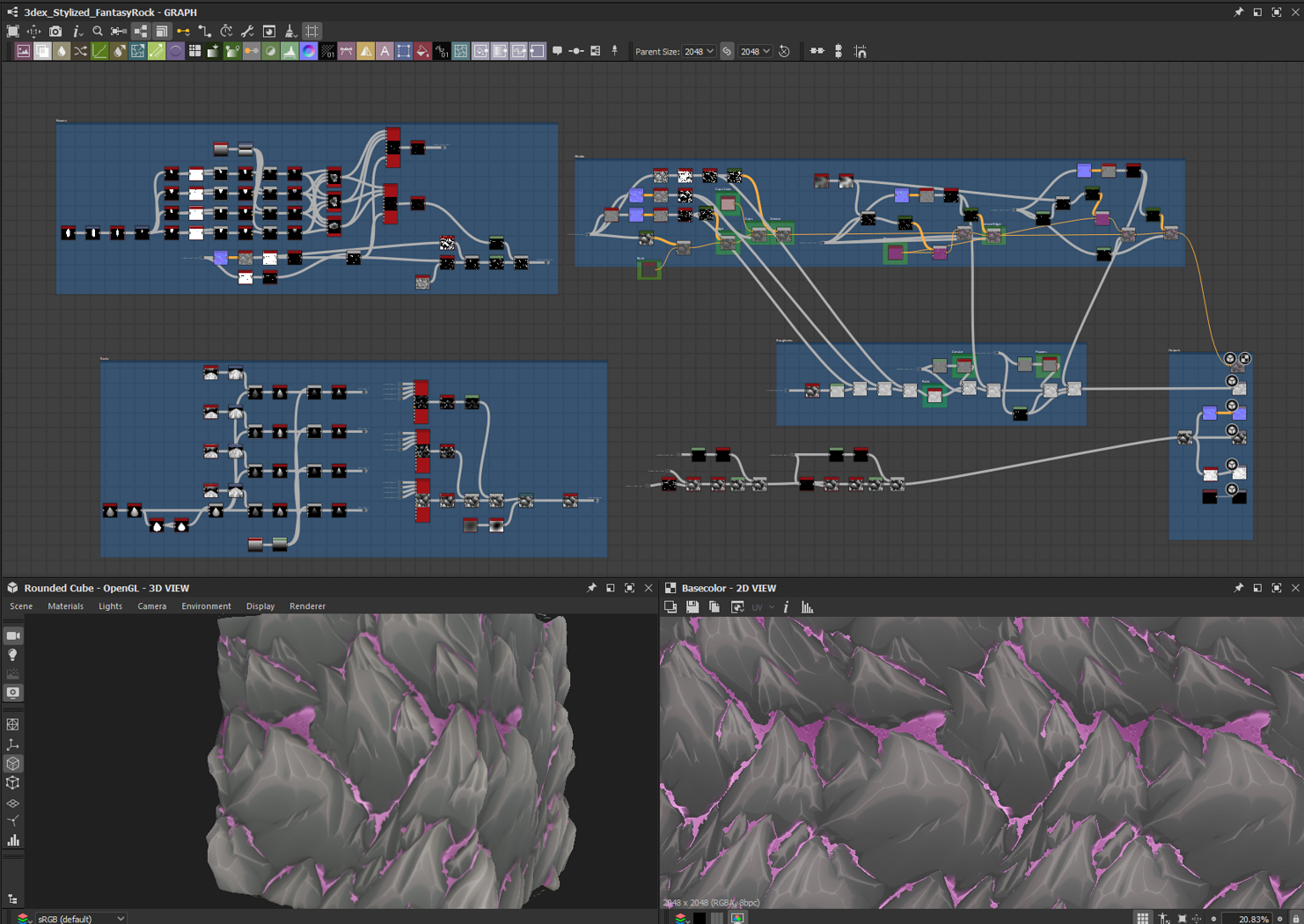Open the Renderer menu in 3D view
1304x924 pixels.
(307, 606)
